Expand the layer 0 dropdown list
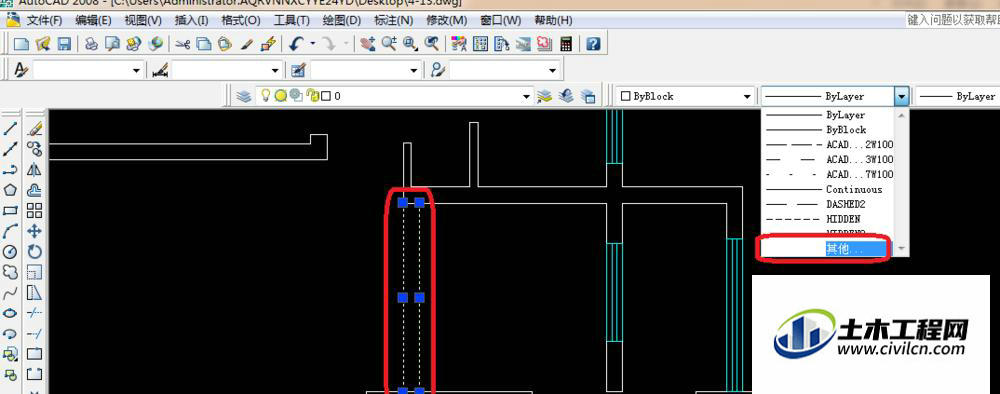The height and width of the screenshot is (394, 1000). [526, 97]
